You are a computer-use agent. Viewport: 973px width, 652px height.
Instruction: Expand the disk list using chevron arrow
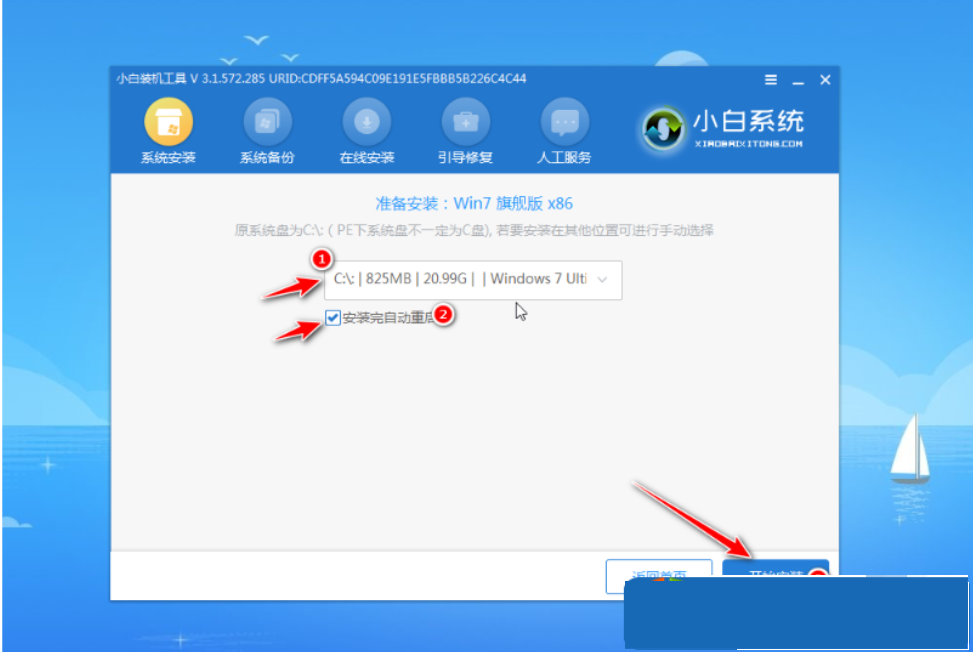(602, 280)
